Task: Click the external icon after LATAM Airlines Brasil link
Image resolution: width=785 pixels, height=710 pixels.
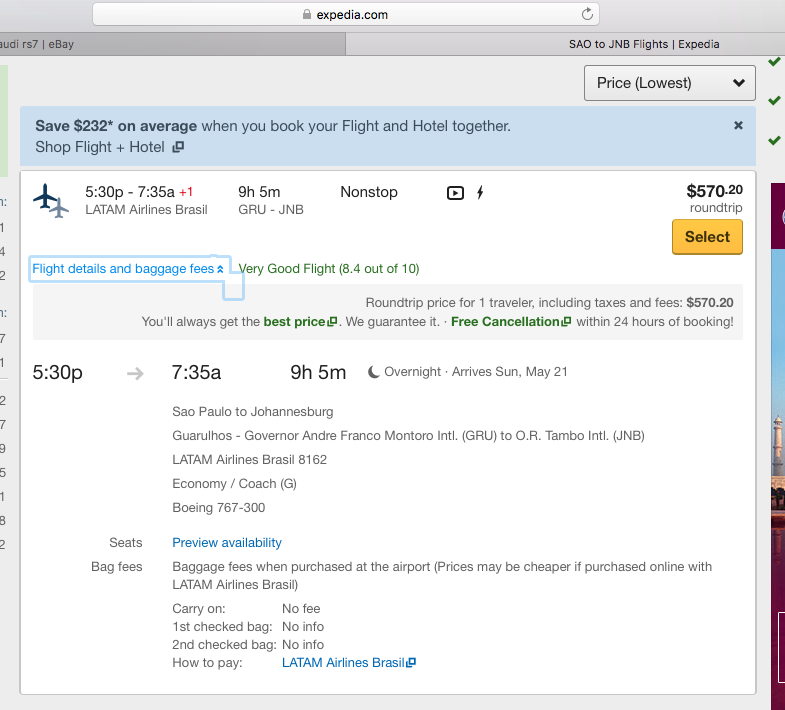Action: [x=411, y=662]
